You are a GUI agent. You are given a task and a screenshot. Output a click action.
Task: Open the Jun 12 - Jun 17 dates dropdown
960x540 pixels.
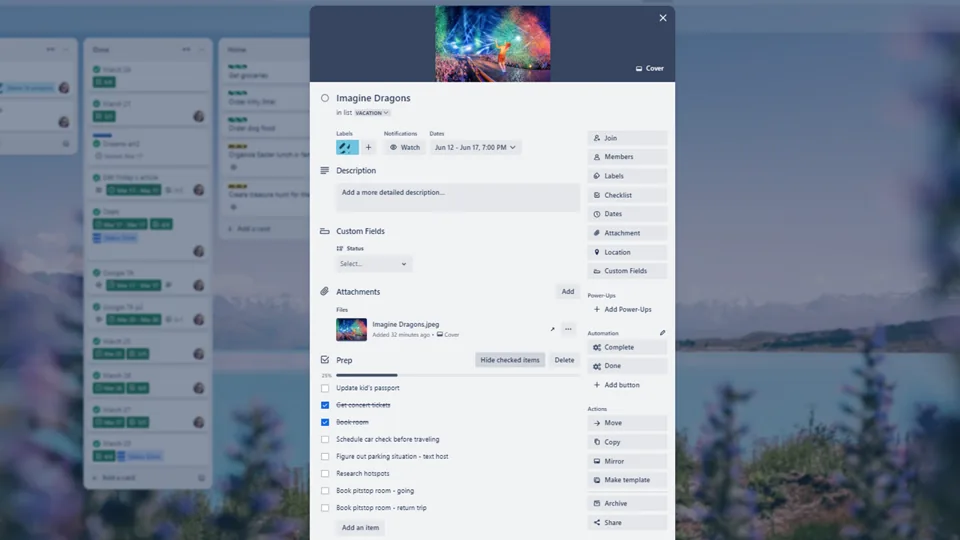pyautogui.click(x=475, y=147)
